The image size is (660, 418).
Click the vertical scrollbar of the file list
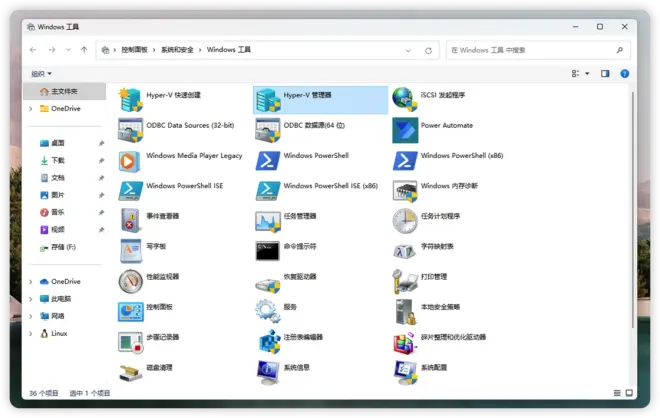[x=632, y=210]
